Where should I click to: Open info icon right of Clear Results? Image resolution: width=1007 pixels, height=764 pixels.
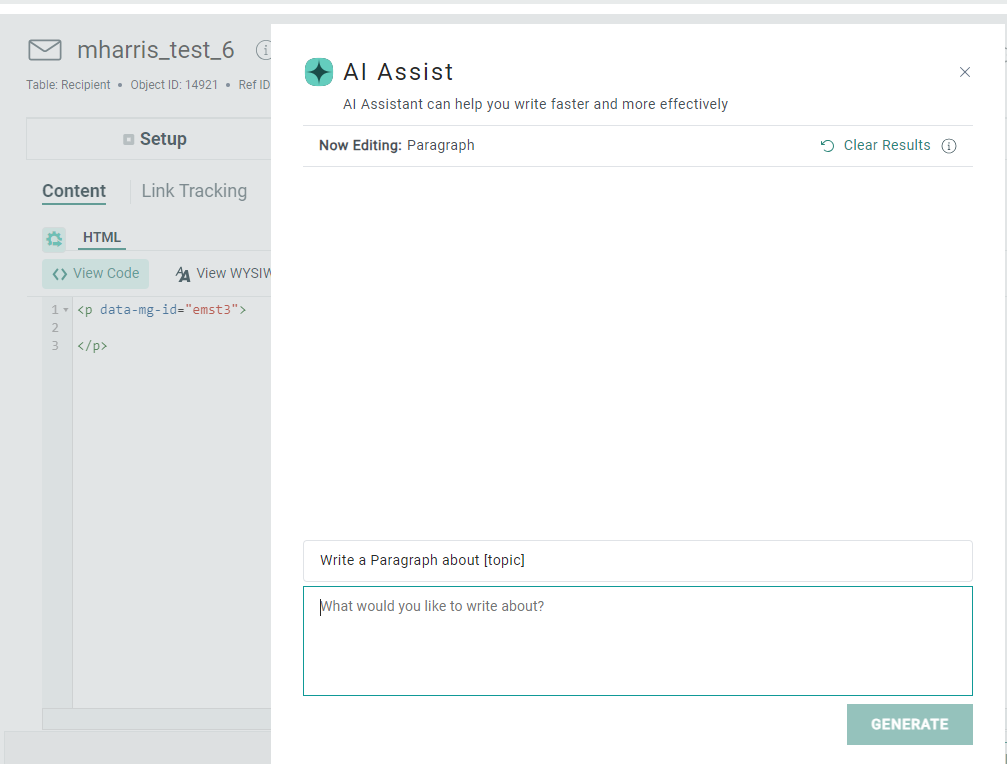click(949, 146)
